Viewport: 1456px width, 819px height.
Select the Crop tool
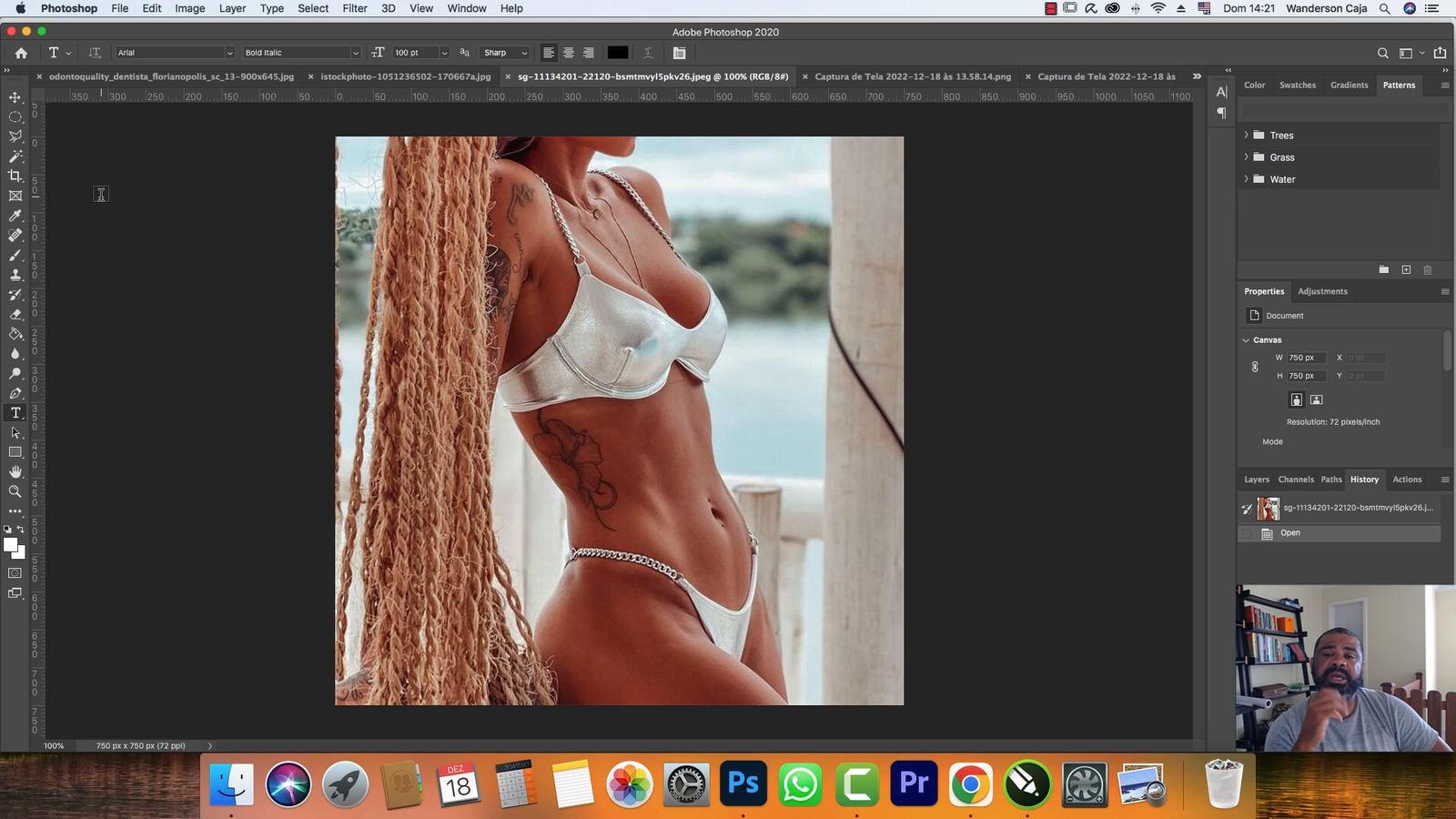pos(15,176)
